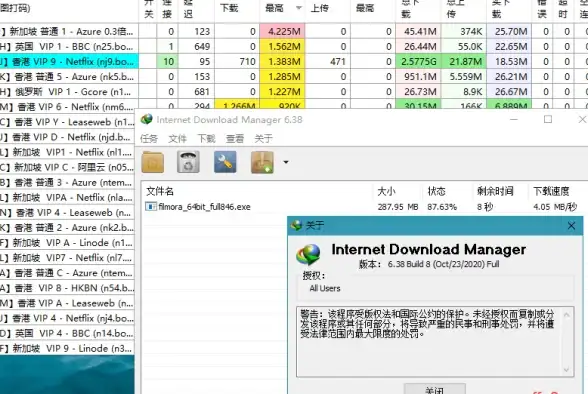This screenshot has width=588, height=394.
Task: Click connection count 10 cell
Action: [x=168, y=61]
